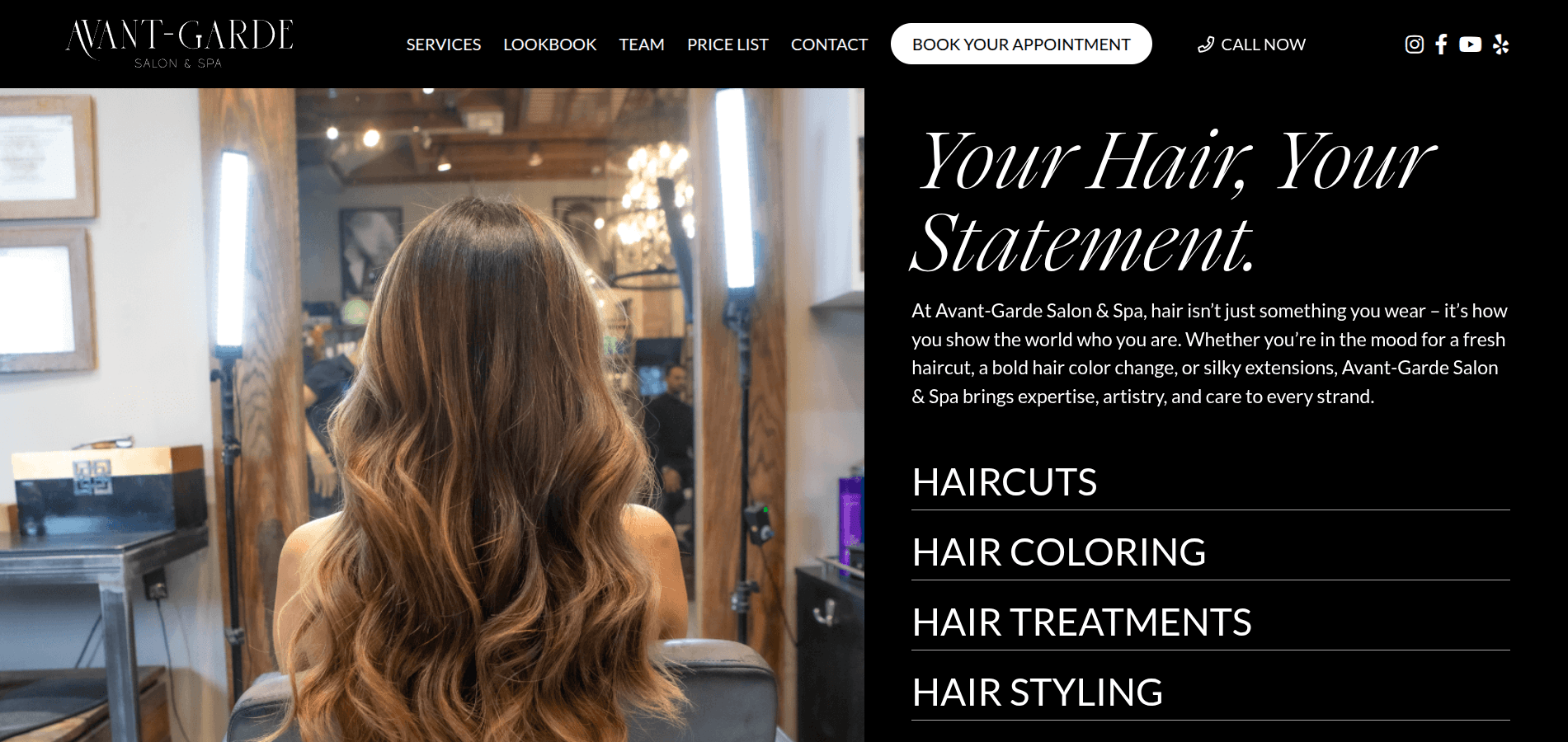
Task: Expand the Haircuts section
Action: pyautogui.click(x=1210, y=482)
